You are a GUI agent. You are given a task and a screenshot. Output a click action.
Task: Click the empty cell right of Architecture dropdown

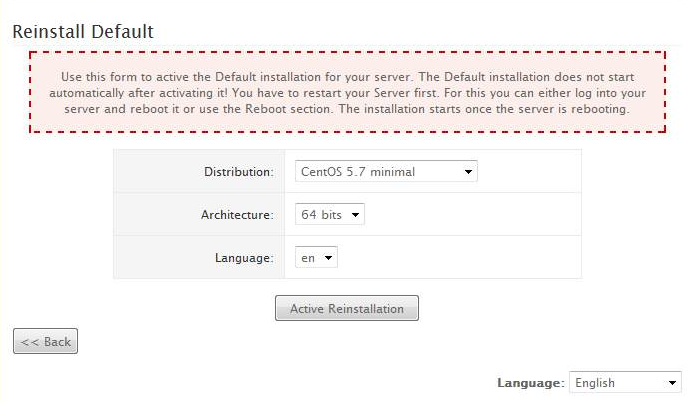pyautogui.click(x=473, y=215)
